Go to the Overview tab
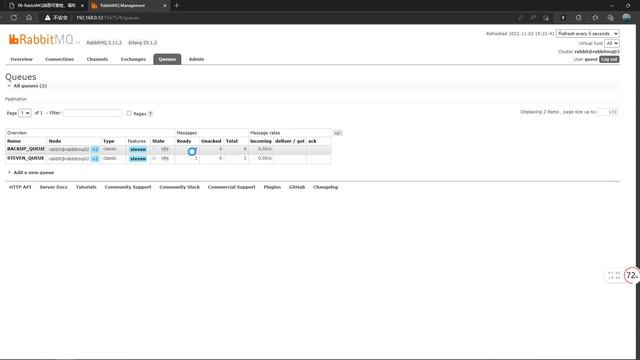 click(x=21, y=59)
